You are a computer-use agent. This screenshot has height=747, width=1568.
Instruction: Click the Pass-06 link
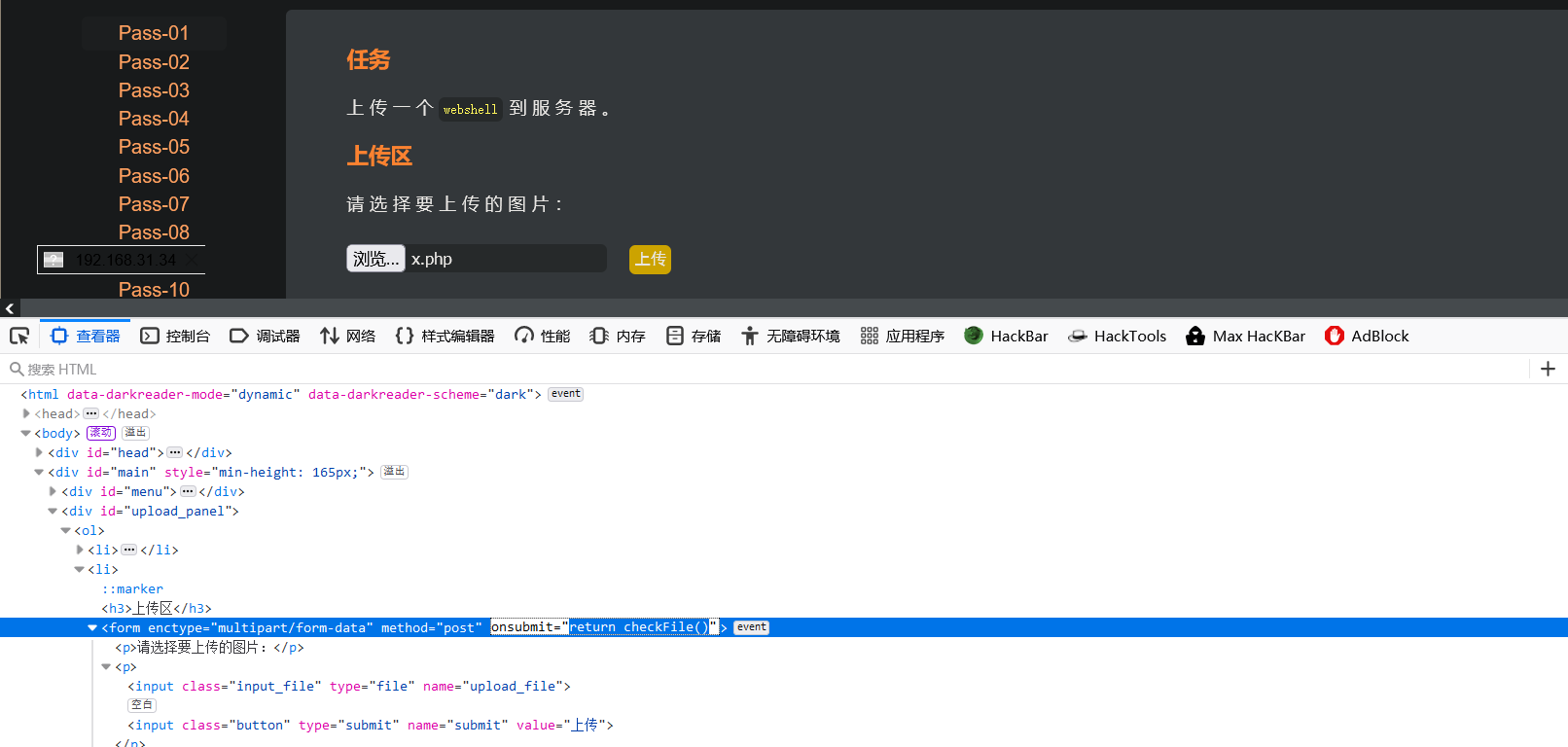(154, 176)
